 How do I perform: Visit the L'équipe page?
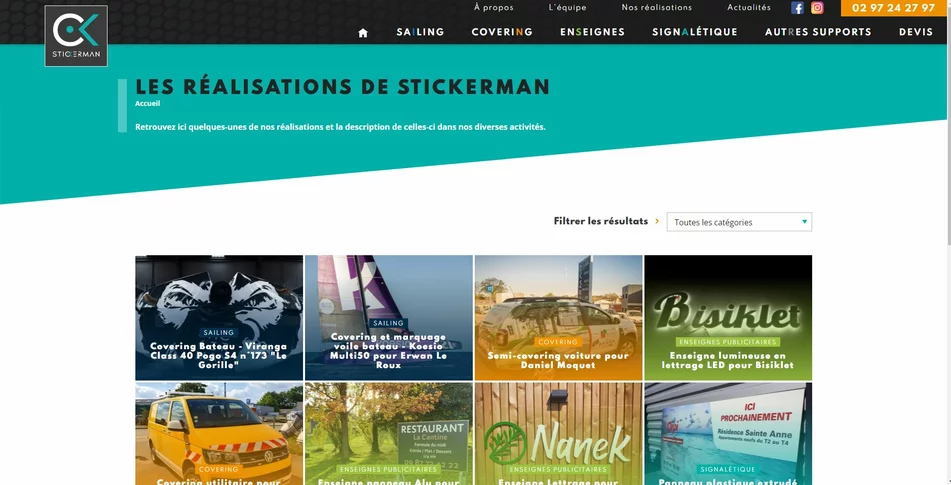click(567, 8)
